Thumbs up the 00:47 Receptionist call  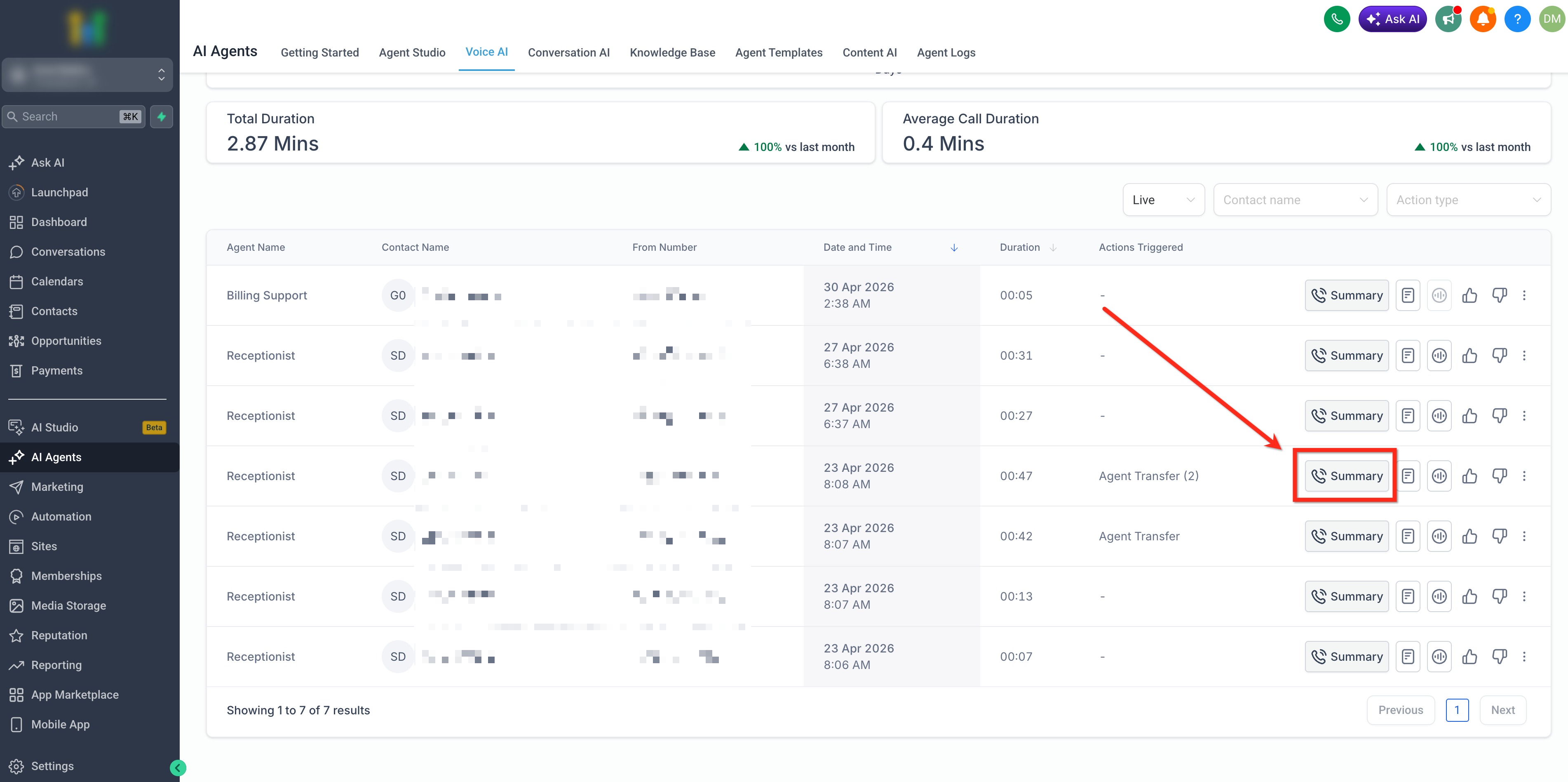1469,476
